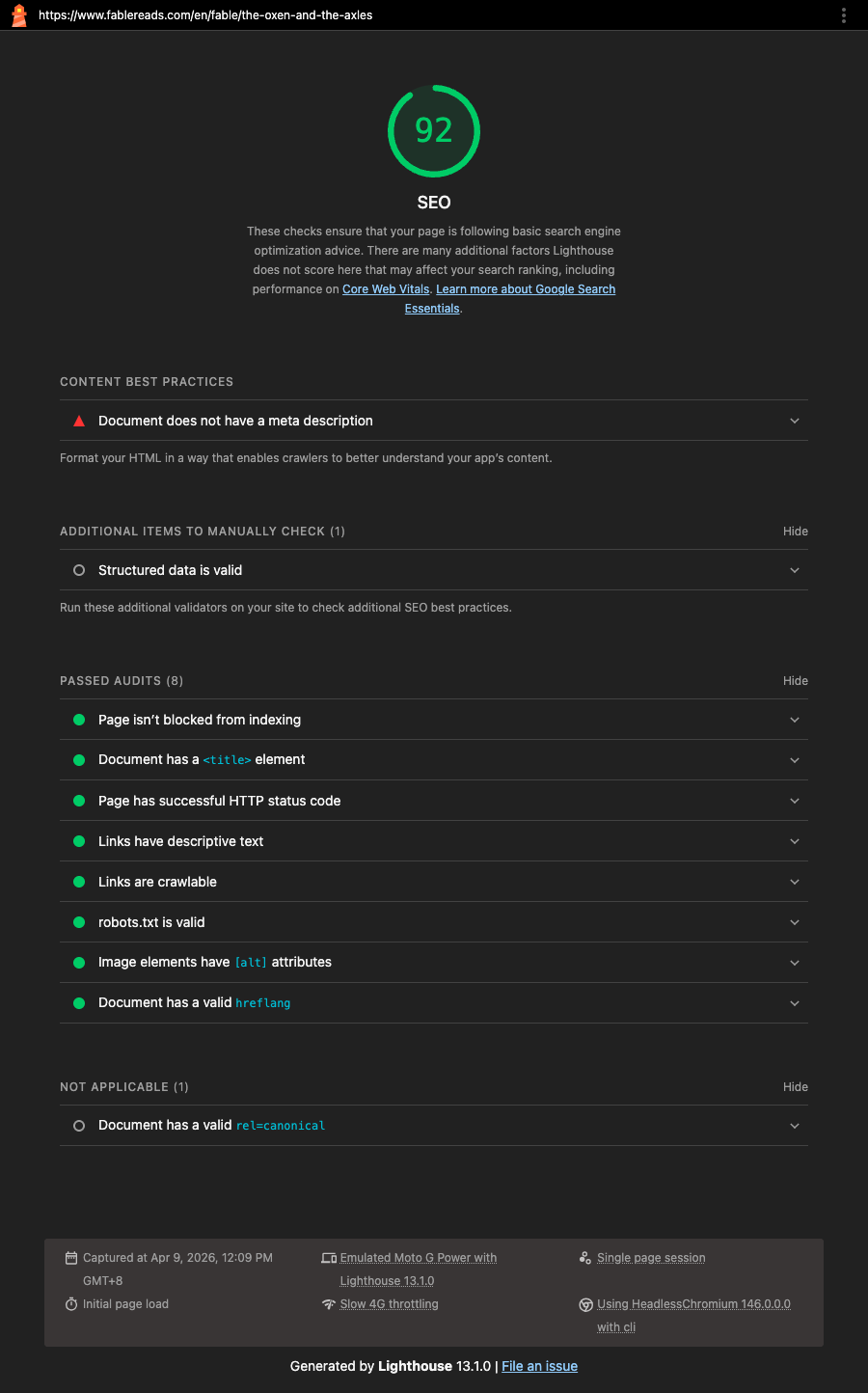868x1393 pixels.
Task: Click the red triangle failed-audit icon
Action: point(79,421)
